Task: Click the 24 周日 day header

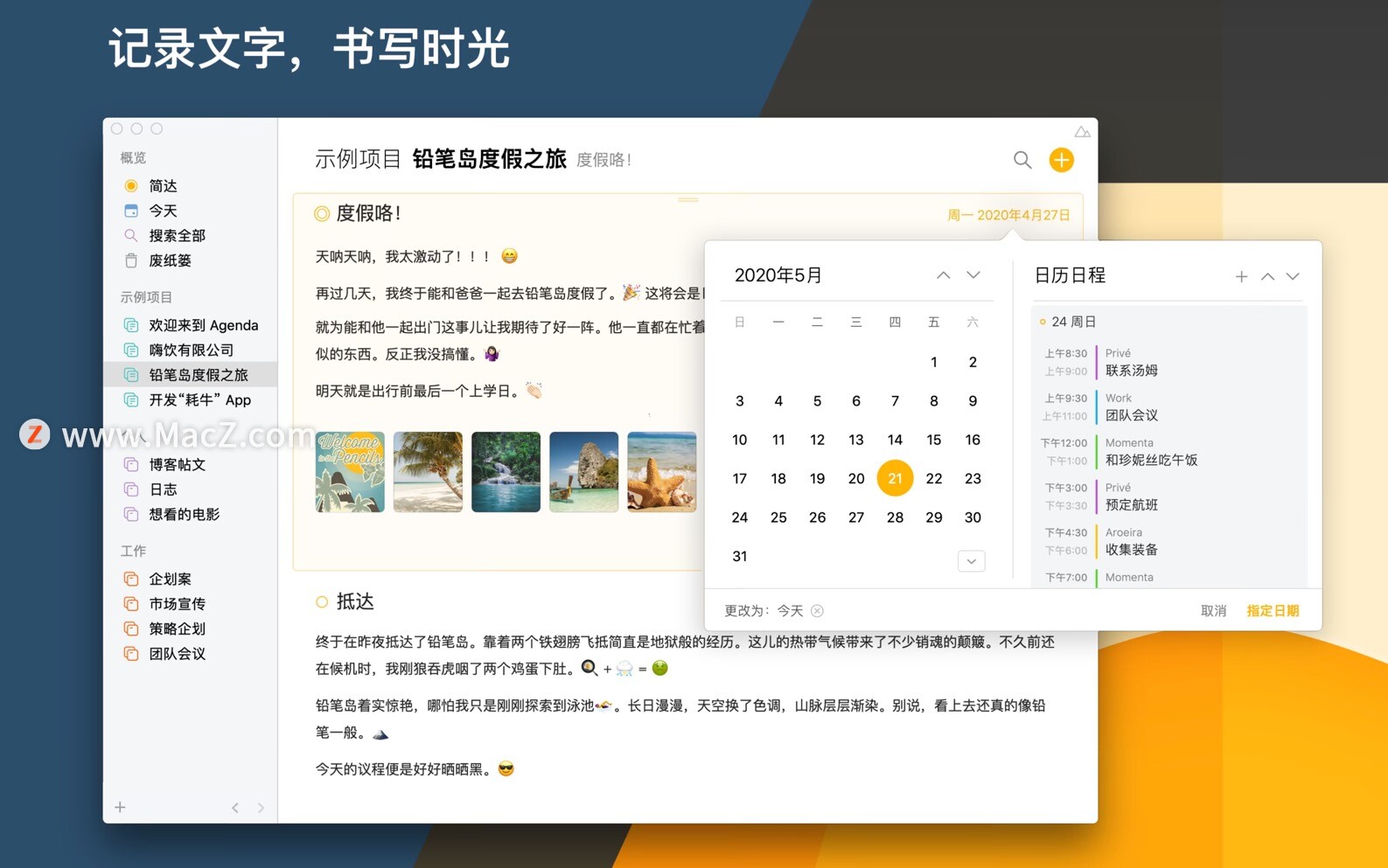Action: 1073,322
